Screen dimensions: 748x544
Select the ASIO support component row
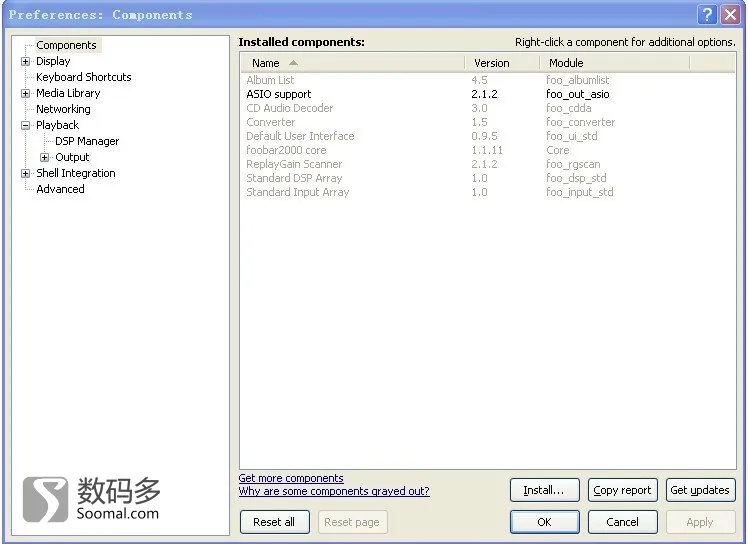(x=488, y=94)
